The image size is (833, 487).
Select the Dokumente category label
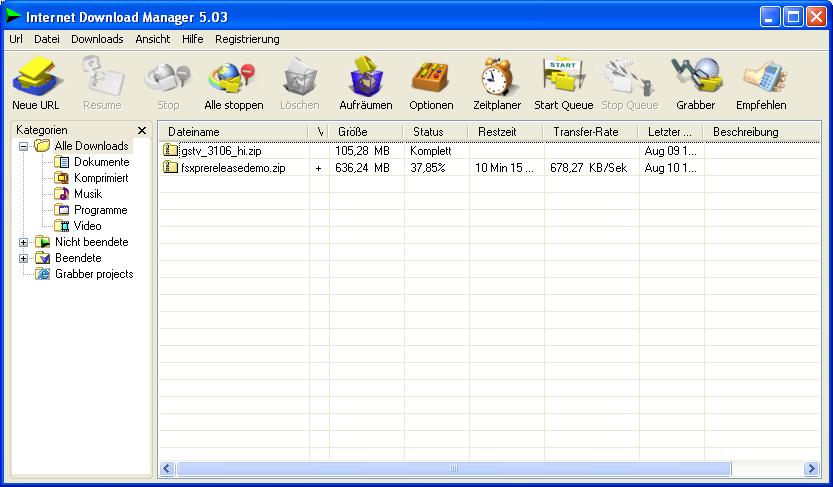(x=101, y=162)
